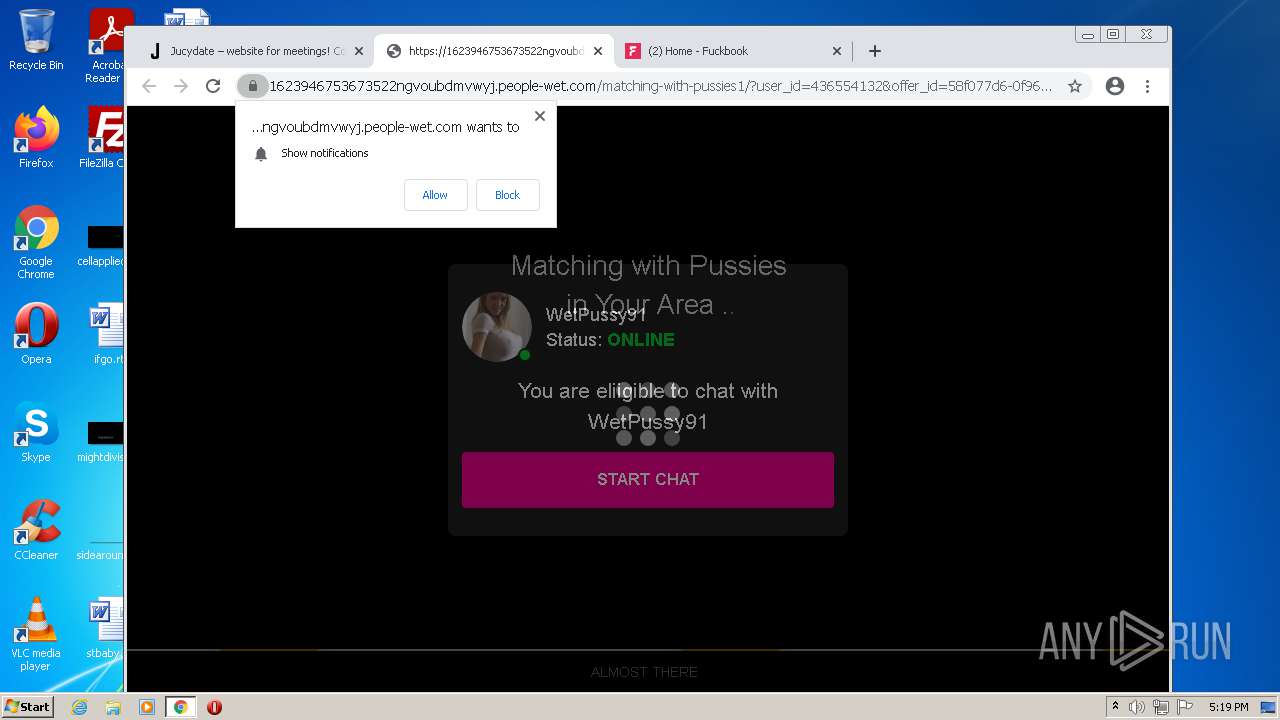Reload the current page
Viewport: 1280px width, 720px height.
[213, 86]
